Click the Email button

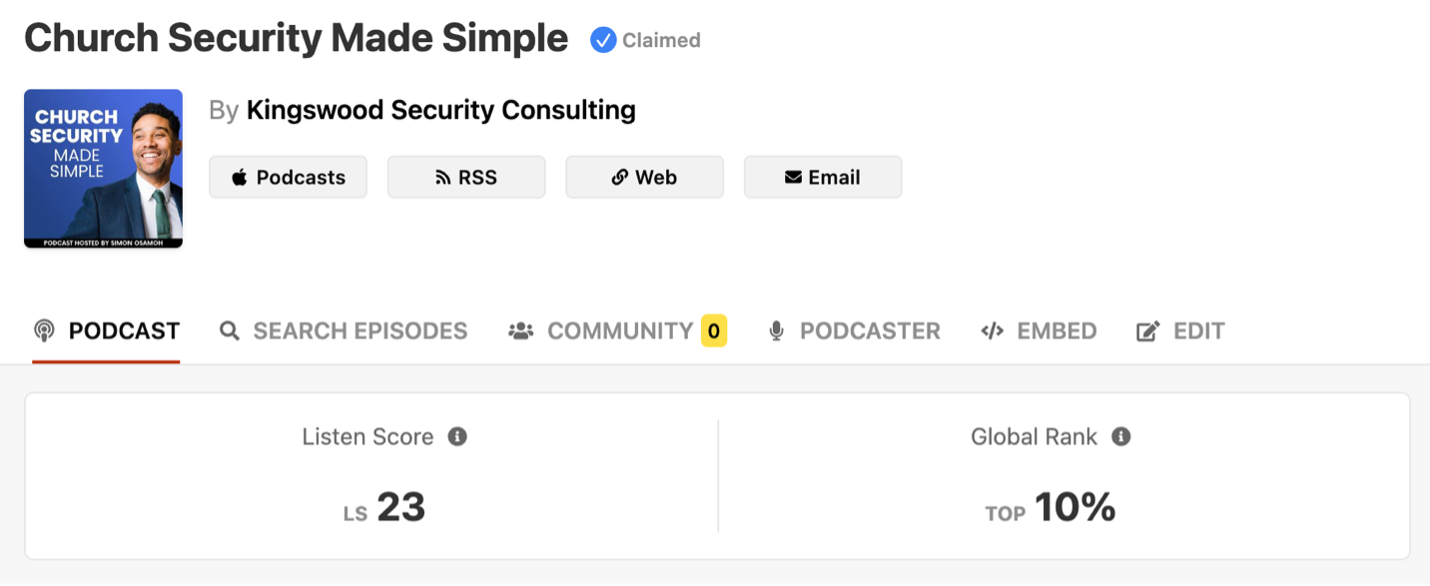(x=823, y=177)
